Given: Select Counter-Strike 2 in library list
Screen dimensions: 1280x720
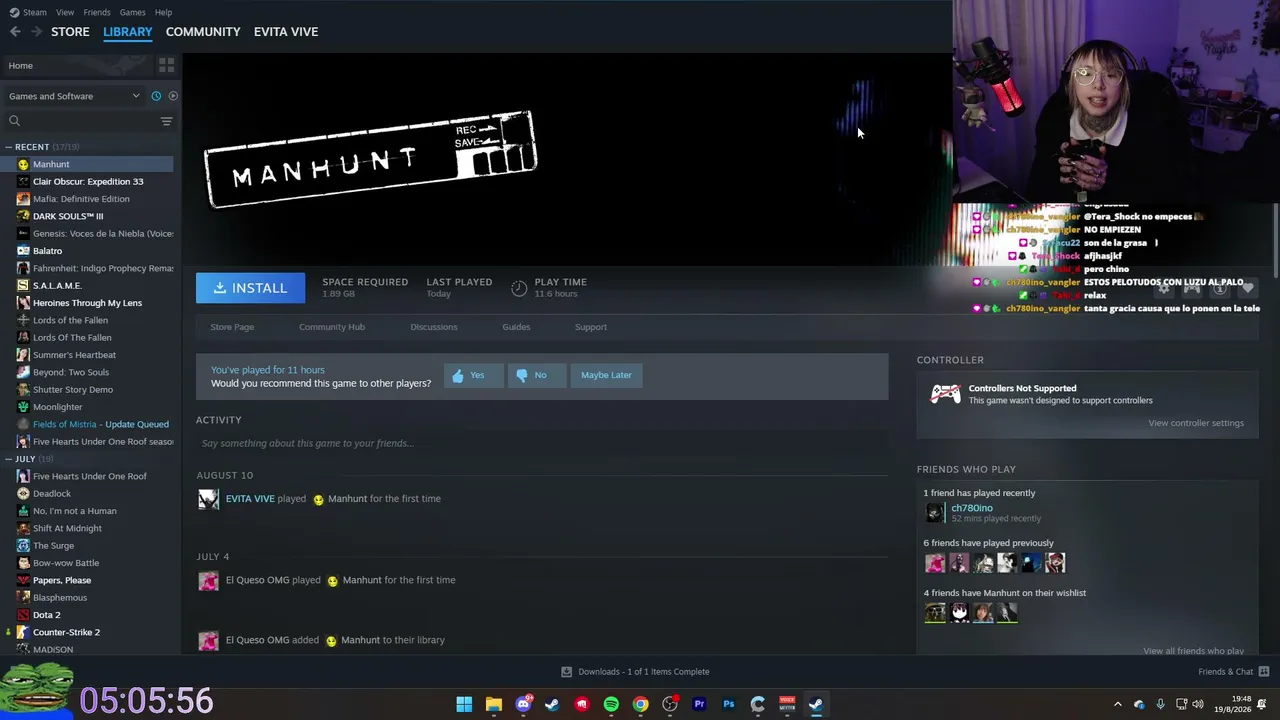Looking at the screenshot, I should pyautogui.click(x=66, y=632).
